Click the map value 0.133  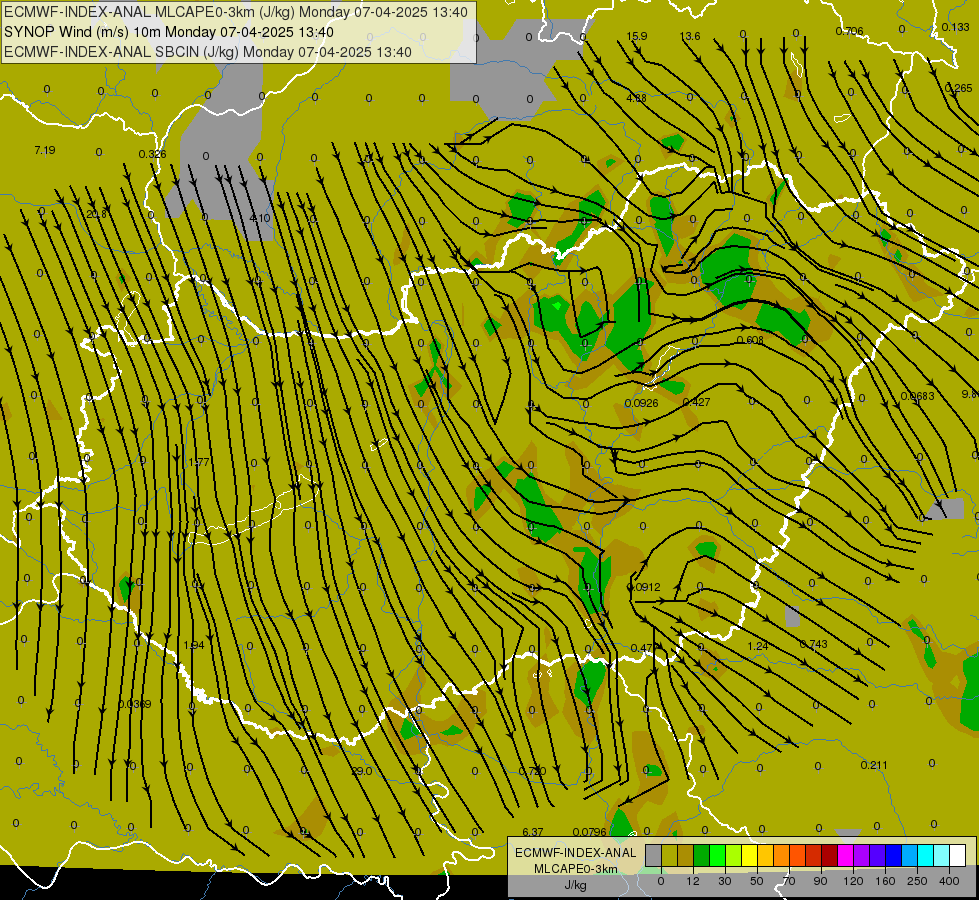pos(956,27)
